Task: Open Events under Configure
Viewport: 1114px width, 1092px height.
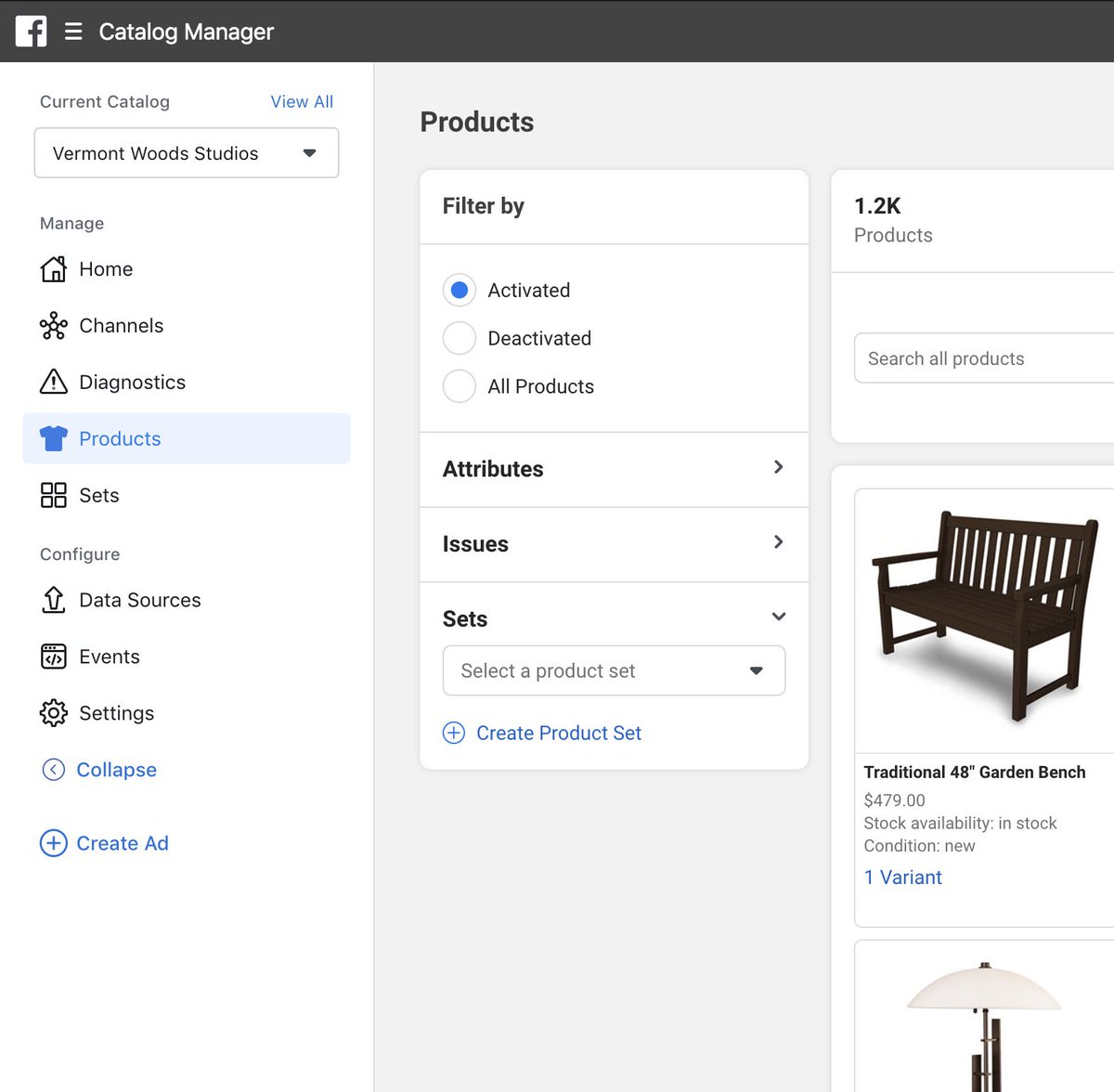Action: 187,656
